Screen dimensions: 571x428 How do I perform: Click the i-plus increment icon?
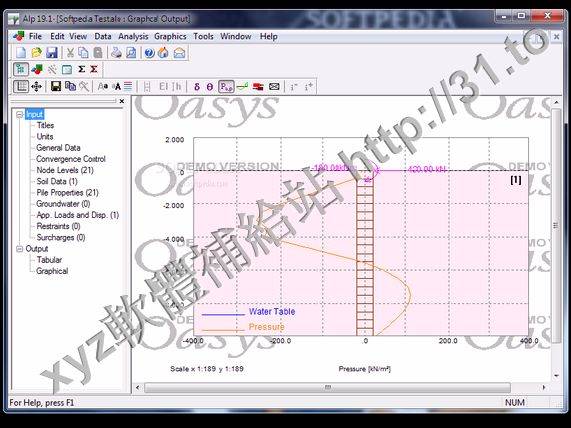pyautogui.click(x=309, y=87)
